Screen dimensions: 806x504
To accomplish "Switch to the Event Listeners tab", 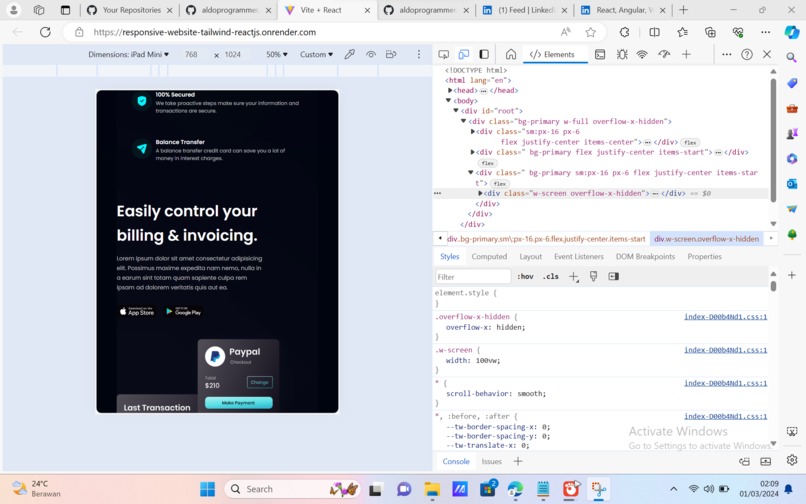I will tap(579, 256).
